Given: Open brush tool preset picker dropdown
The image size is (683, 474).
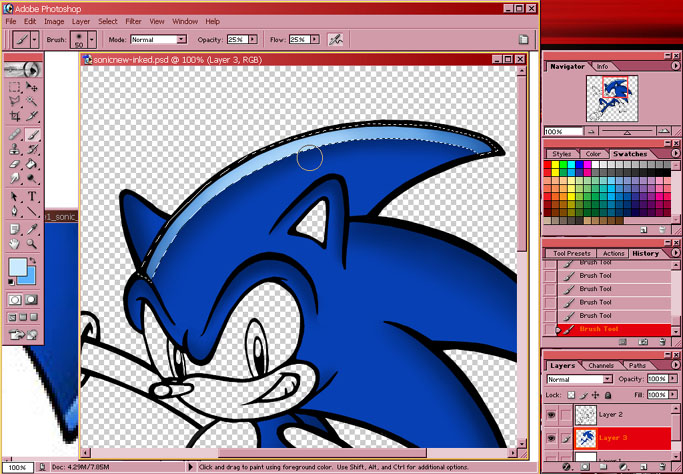Looking at the screenshot, I should pos(35,40).
